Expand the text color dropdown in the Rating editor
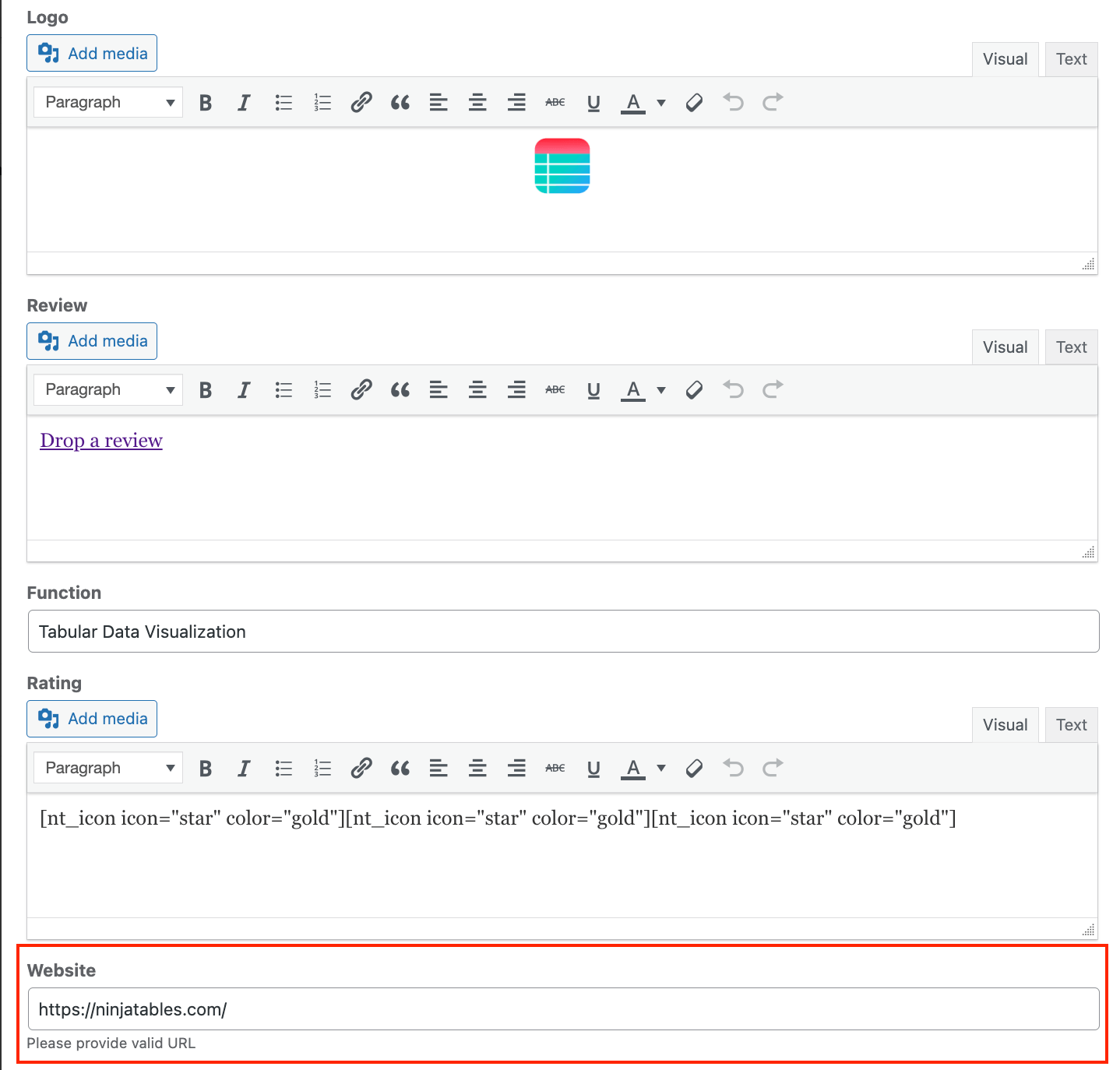 click(x=660, y=768)
